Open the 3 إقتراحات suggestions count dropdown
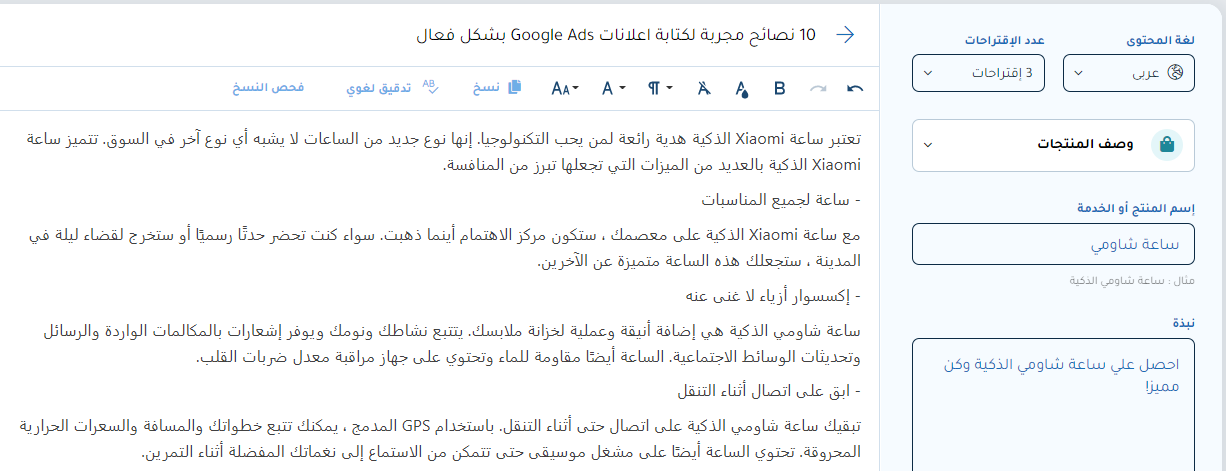This screenshot has width=1226, height=471. pyautogui.click(x=978, y=73)
